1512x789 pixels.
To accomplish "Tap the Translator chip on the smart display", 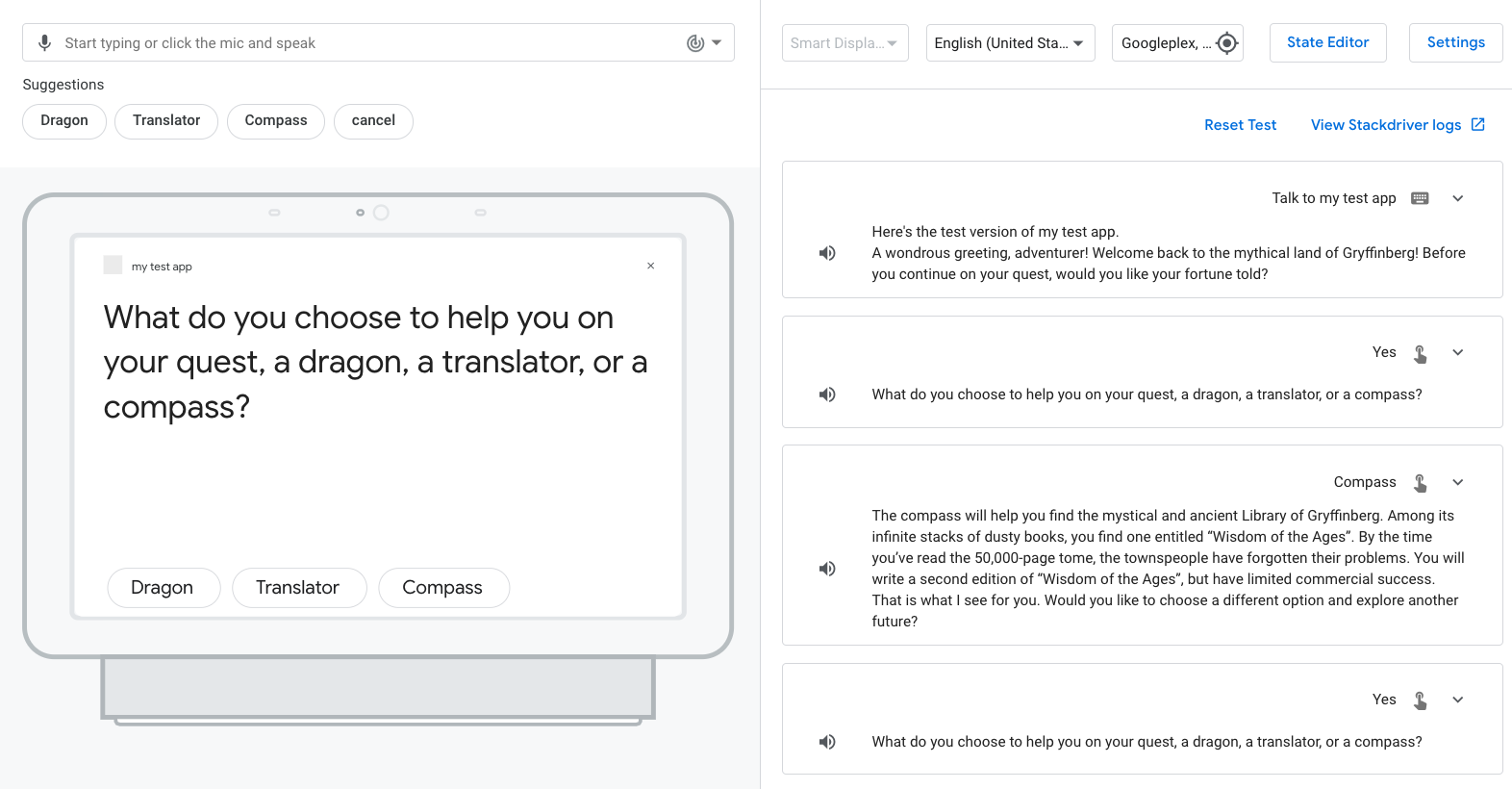I will pos(298,588).
